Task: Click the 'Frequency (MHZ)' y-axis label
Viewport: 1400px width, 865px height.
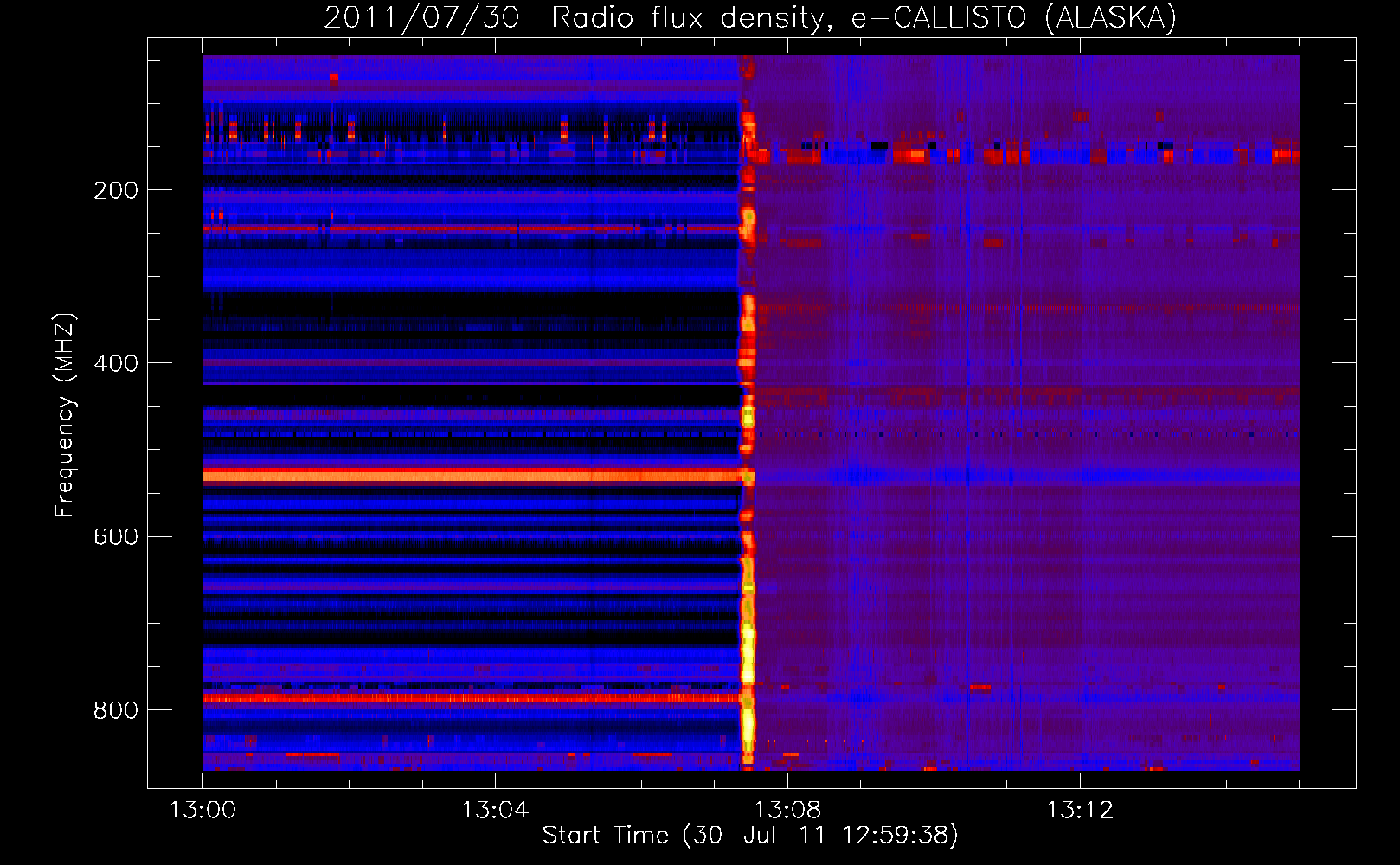Action: coord(65,415)
